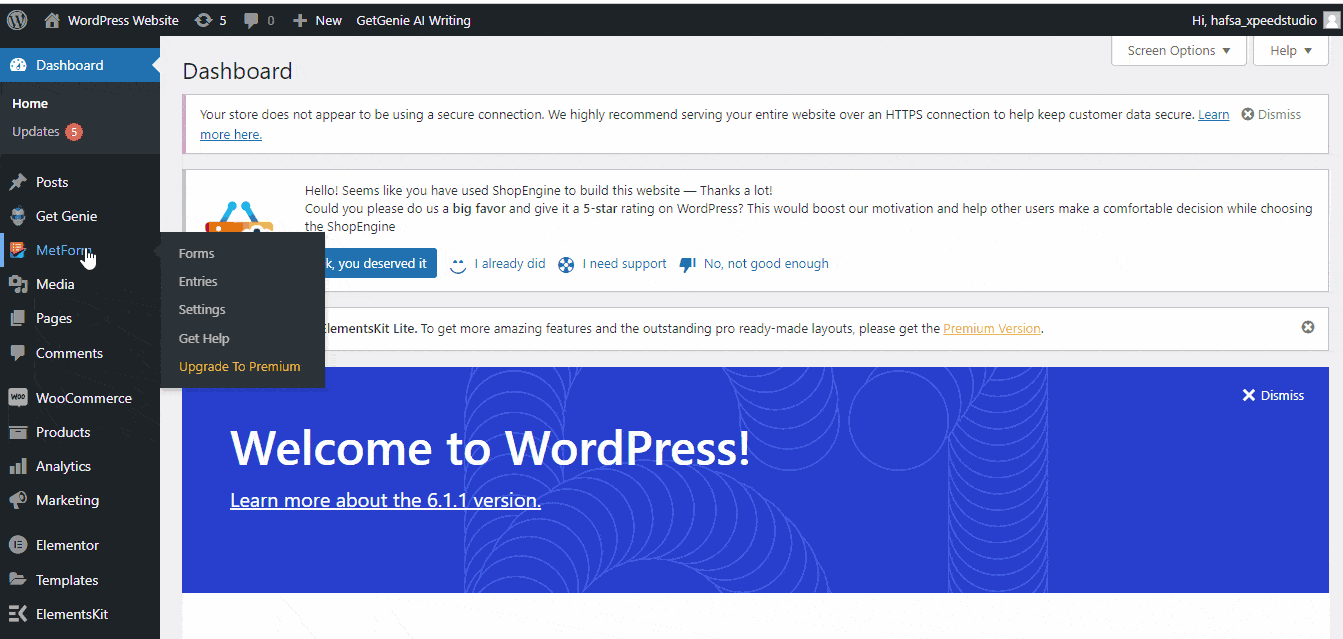This screenshot has width=1343, height=639.
Task: Open GetGenie AI Writing in admin bar
Action: tap(413, 20)
